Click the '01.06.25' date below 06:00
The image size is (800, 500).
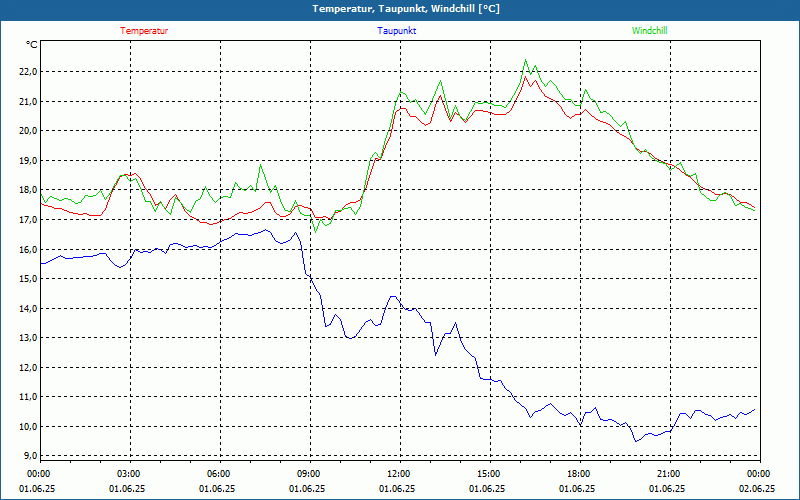coord(217,489)
